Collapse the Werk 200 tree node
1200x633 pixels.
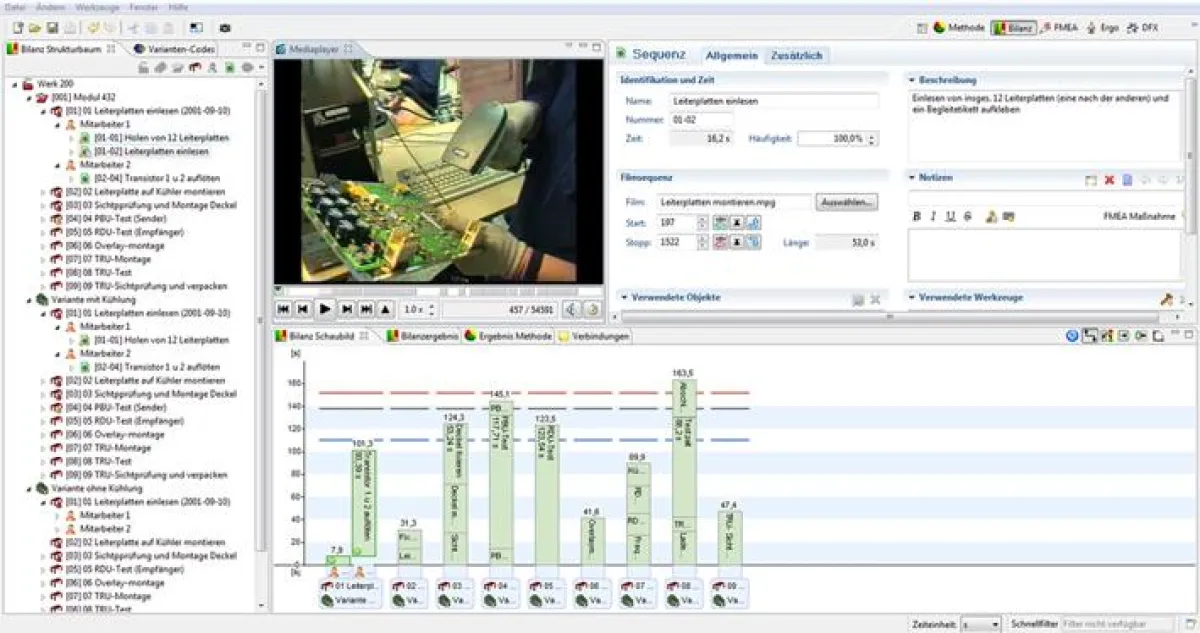click(x=14, y=84)
